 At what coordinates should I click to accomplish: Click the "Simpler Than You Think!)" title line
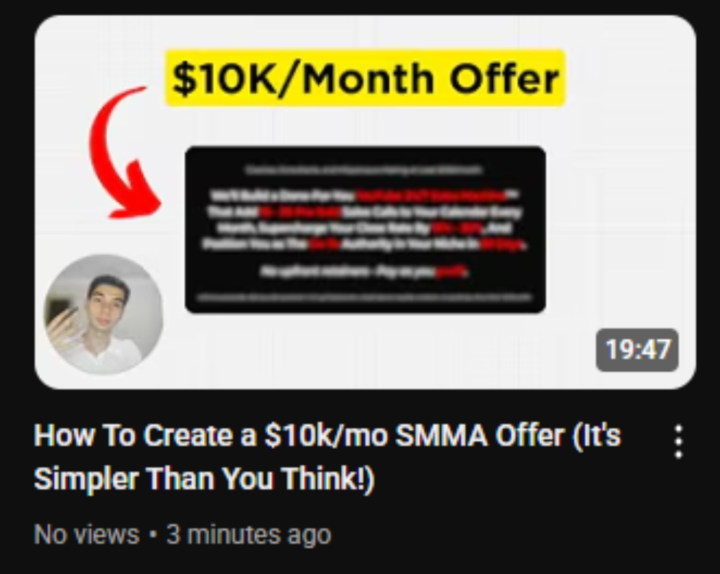coord(204,478)
